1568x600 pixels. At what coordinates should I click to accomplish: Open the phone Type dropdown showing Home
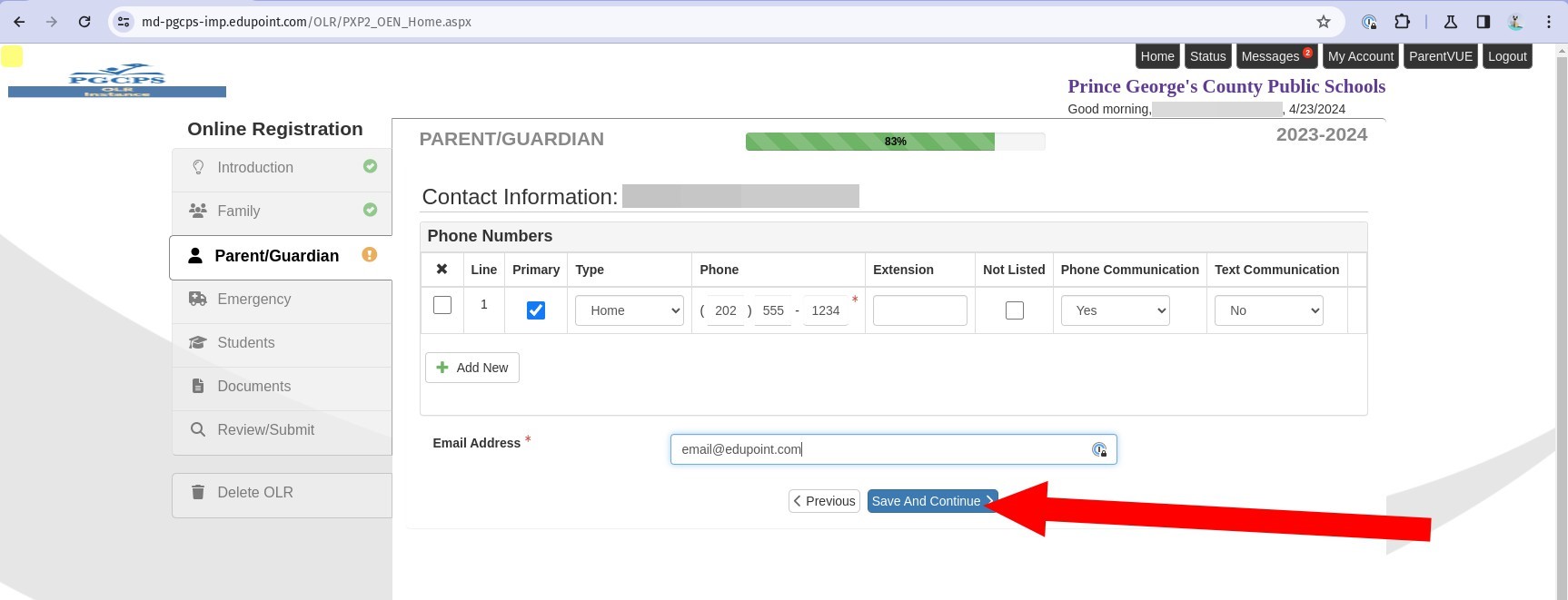coord(629,310)
